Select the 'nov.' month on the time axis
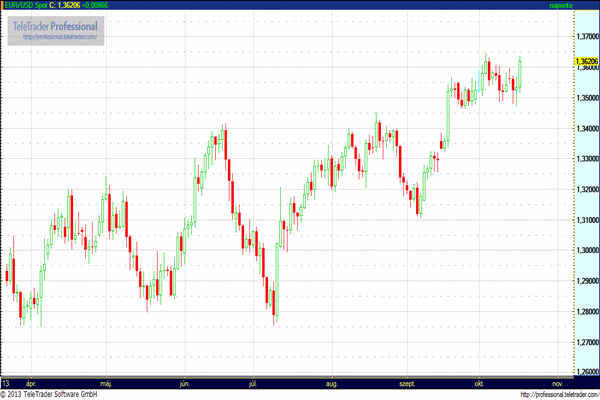 tap(557, 382)
